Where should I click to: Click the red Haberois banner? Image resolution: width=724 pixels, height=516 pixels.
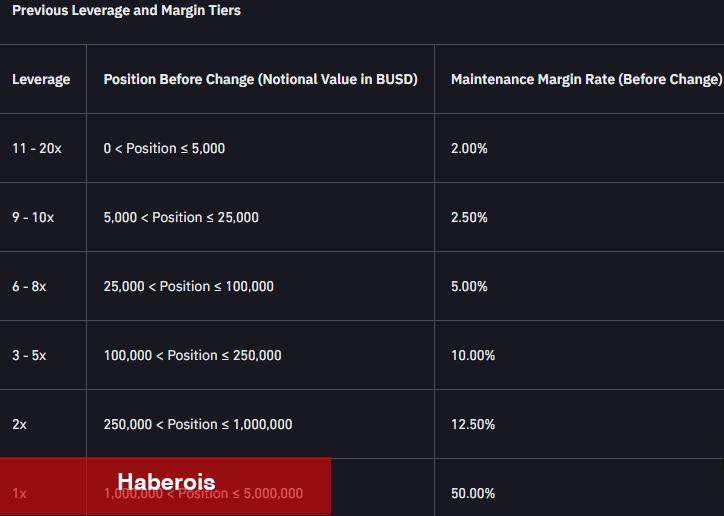pyautogui.click(x=165, y=486)
